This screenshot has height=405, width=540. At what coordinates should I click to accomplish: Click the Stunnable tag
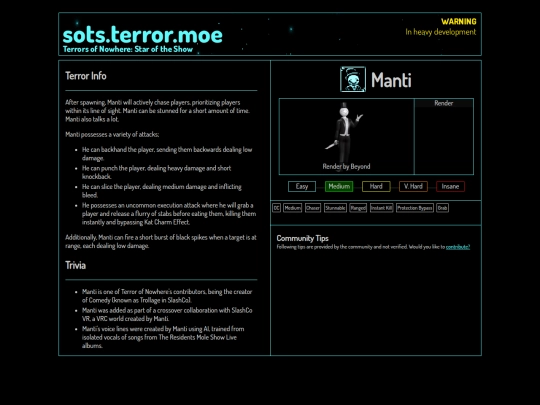click(x=335, y=208)
